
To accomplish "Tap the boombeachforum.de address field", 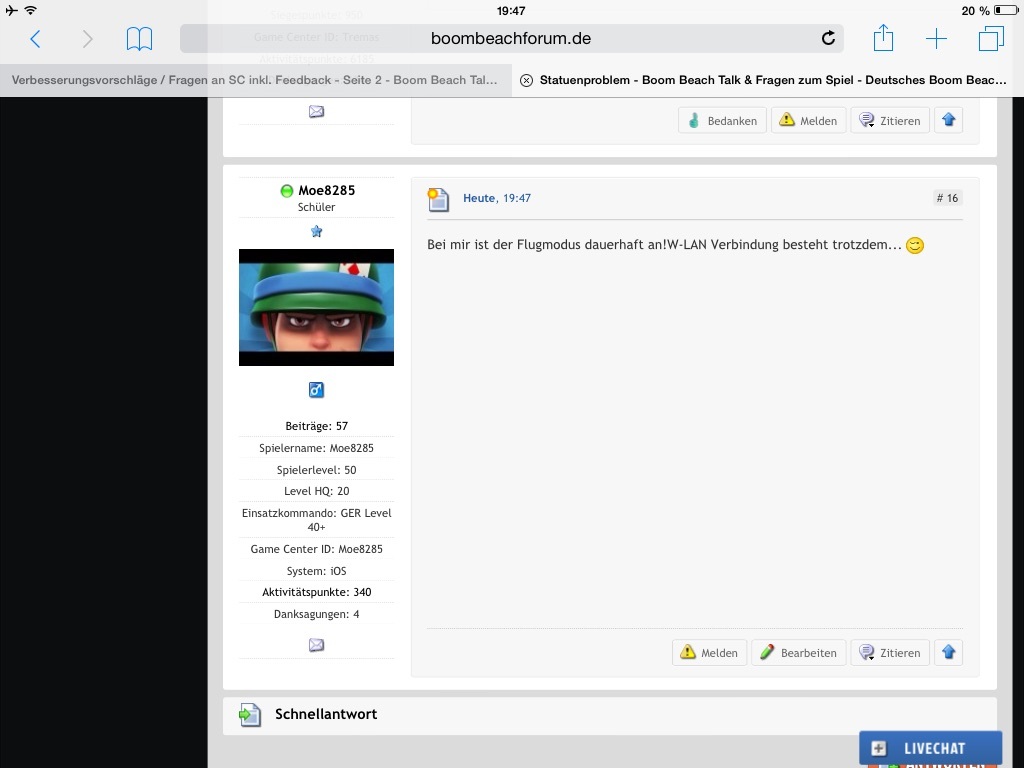I will 510,39.
